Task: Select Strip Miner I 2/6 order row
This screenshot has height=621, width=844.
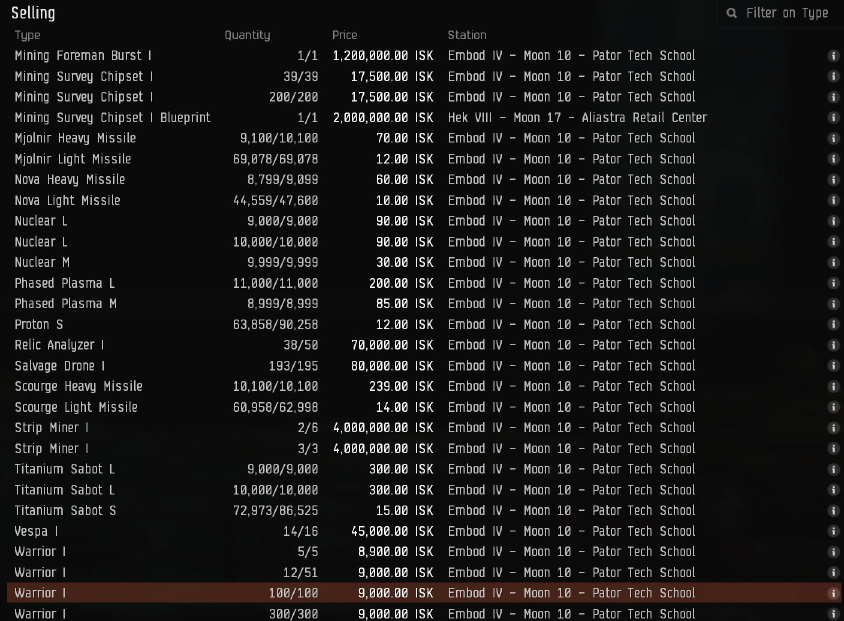Action: point(400,428)
